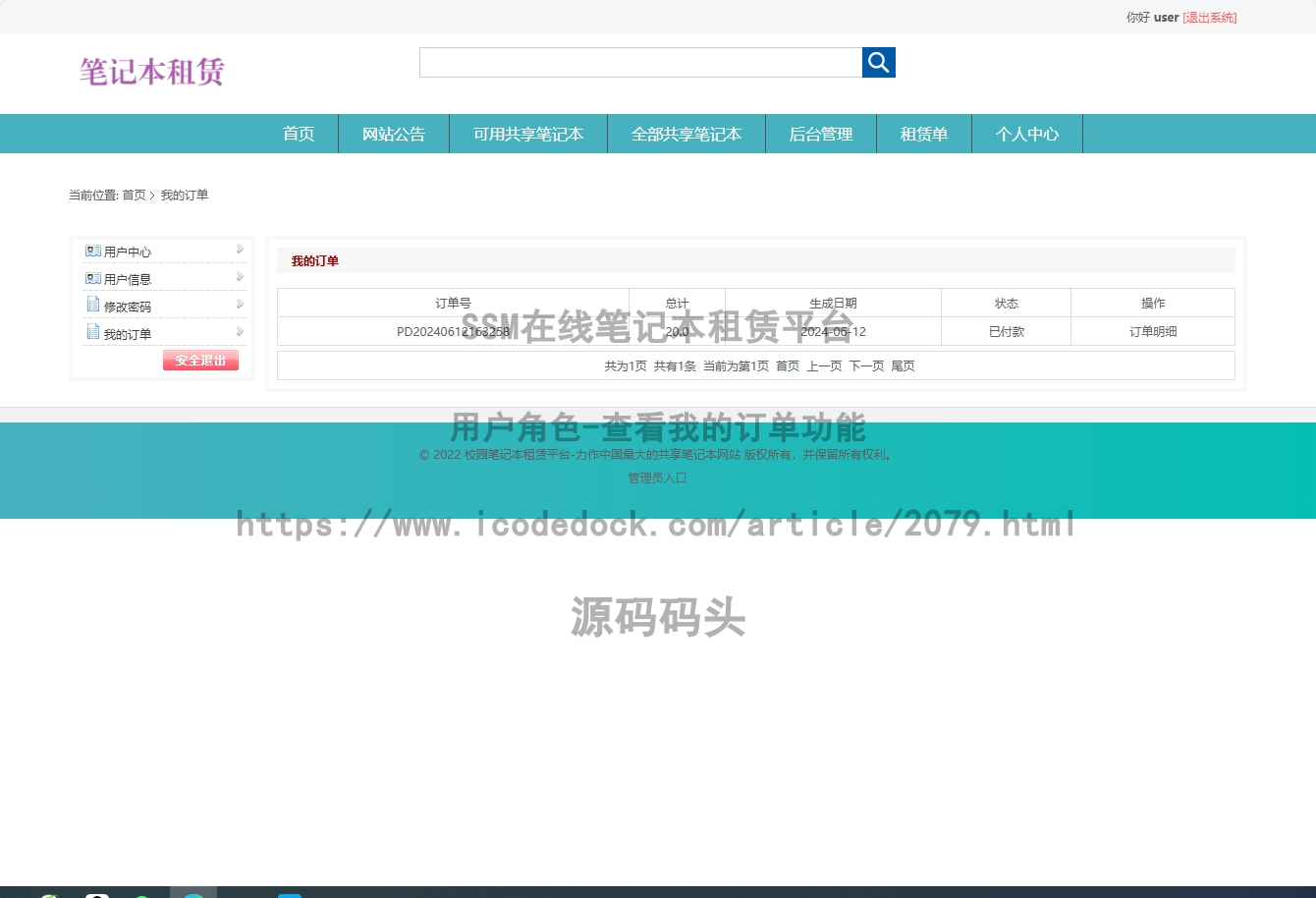Click the 2024-06-12 date cell
1316x898 pixels.
(x=833, y=332)
